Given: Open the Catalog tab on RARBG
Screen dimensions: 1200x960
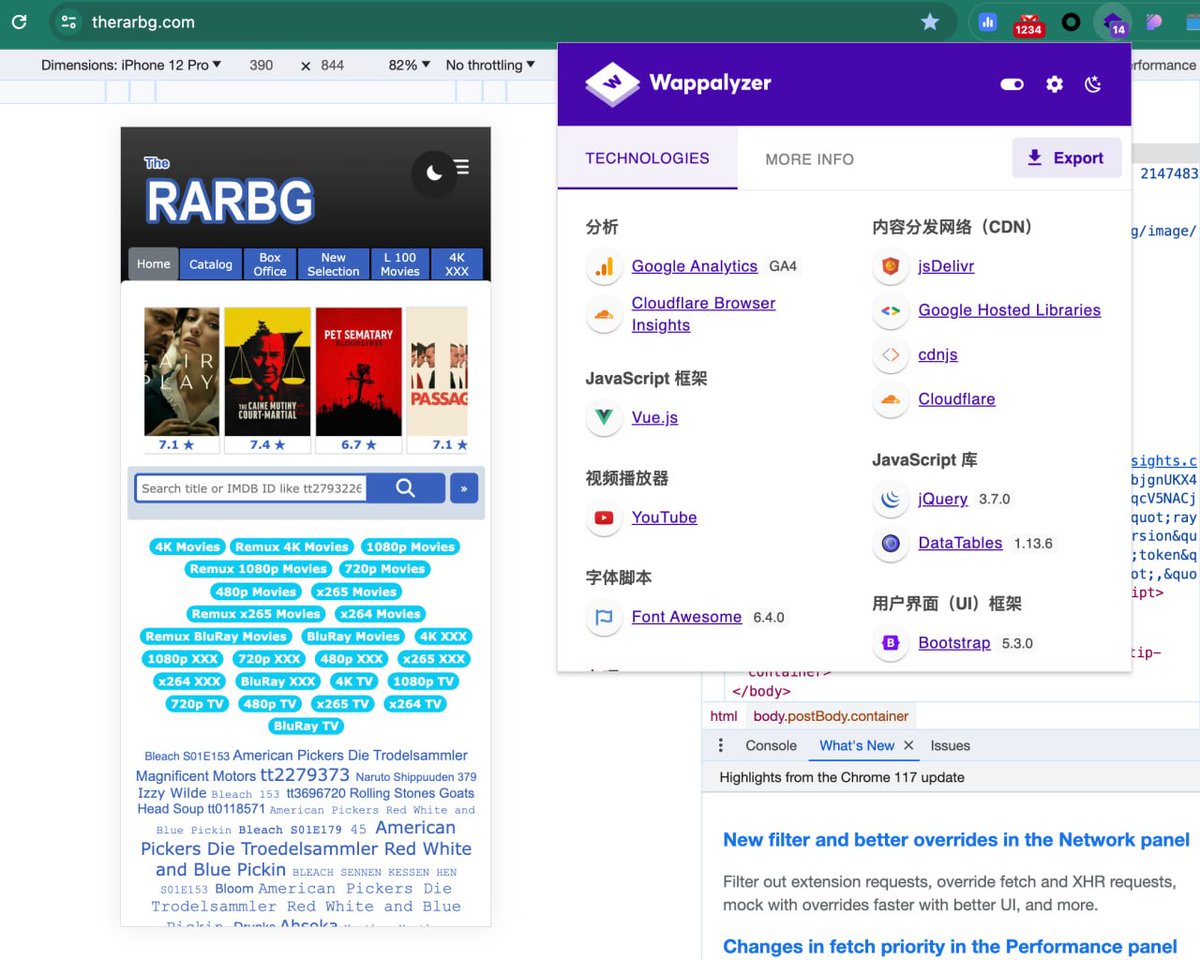Looking at the screenshot, I should (x=211, y=265).
